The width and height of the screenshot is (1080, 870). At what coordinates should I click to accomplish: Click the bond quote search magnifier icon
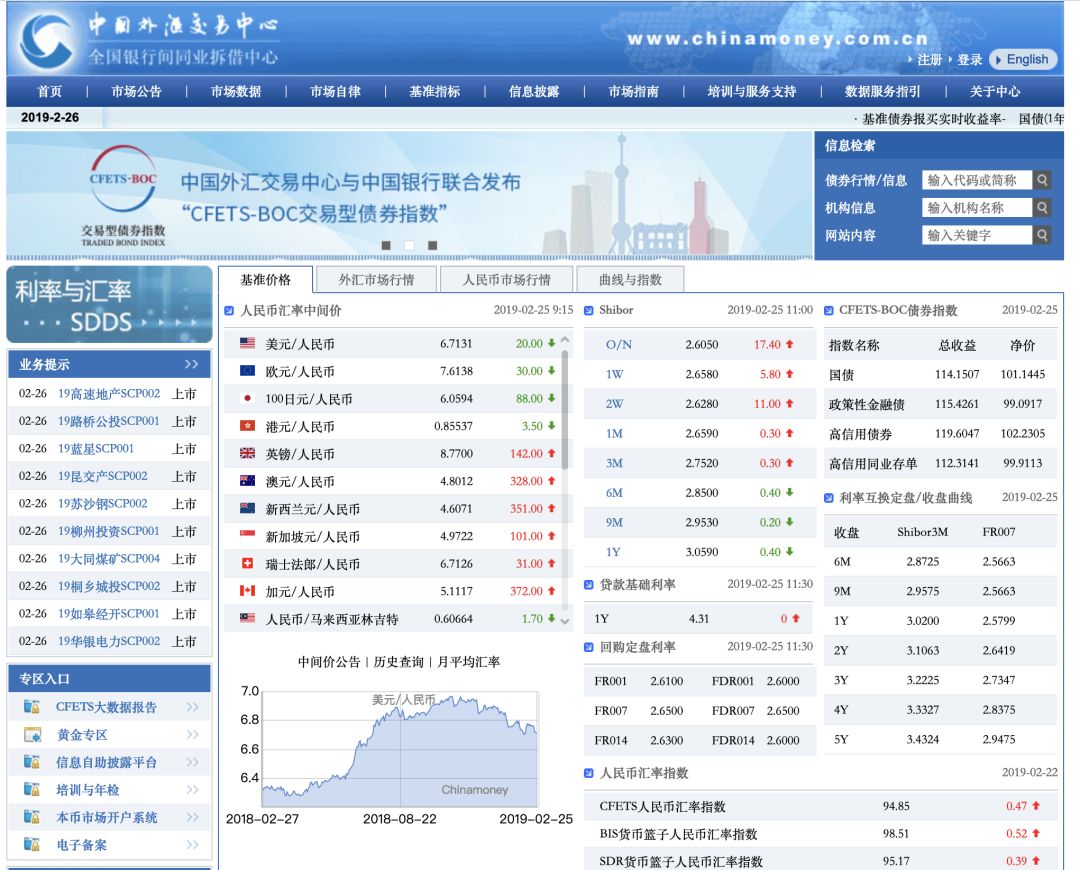(1042, 181)
